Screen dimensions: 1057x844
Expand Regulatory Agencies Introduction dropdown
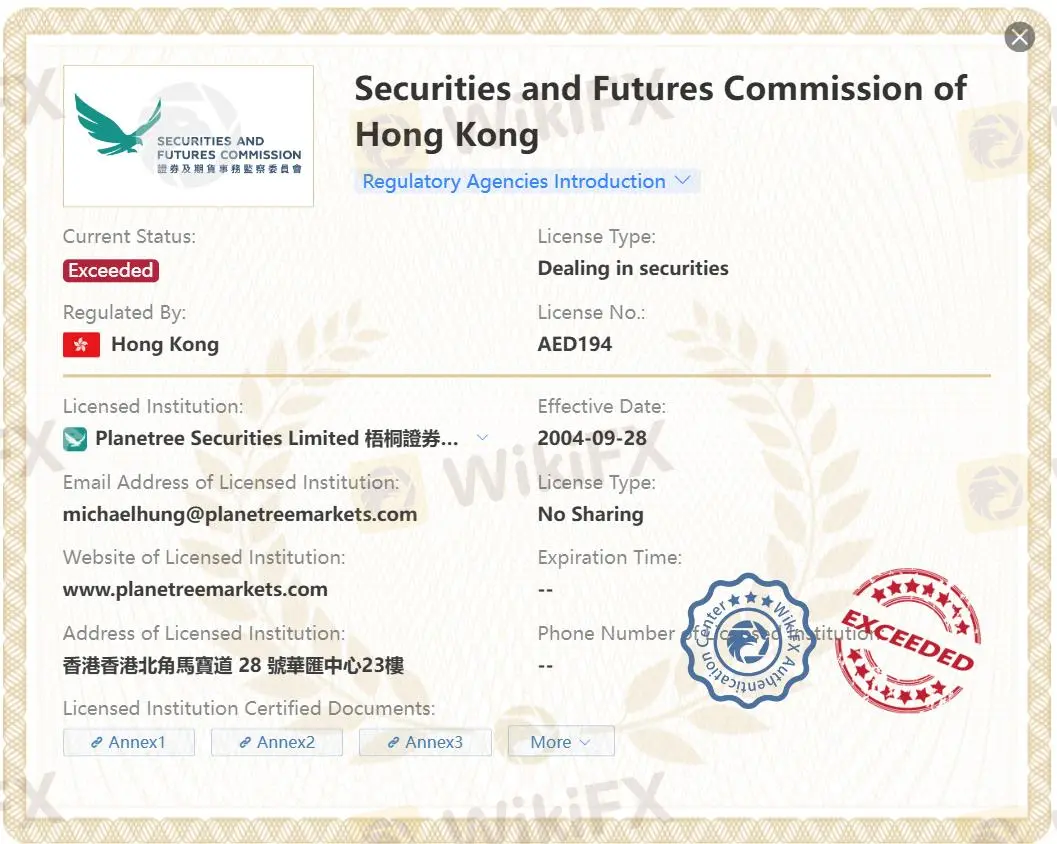point(526,181)
